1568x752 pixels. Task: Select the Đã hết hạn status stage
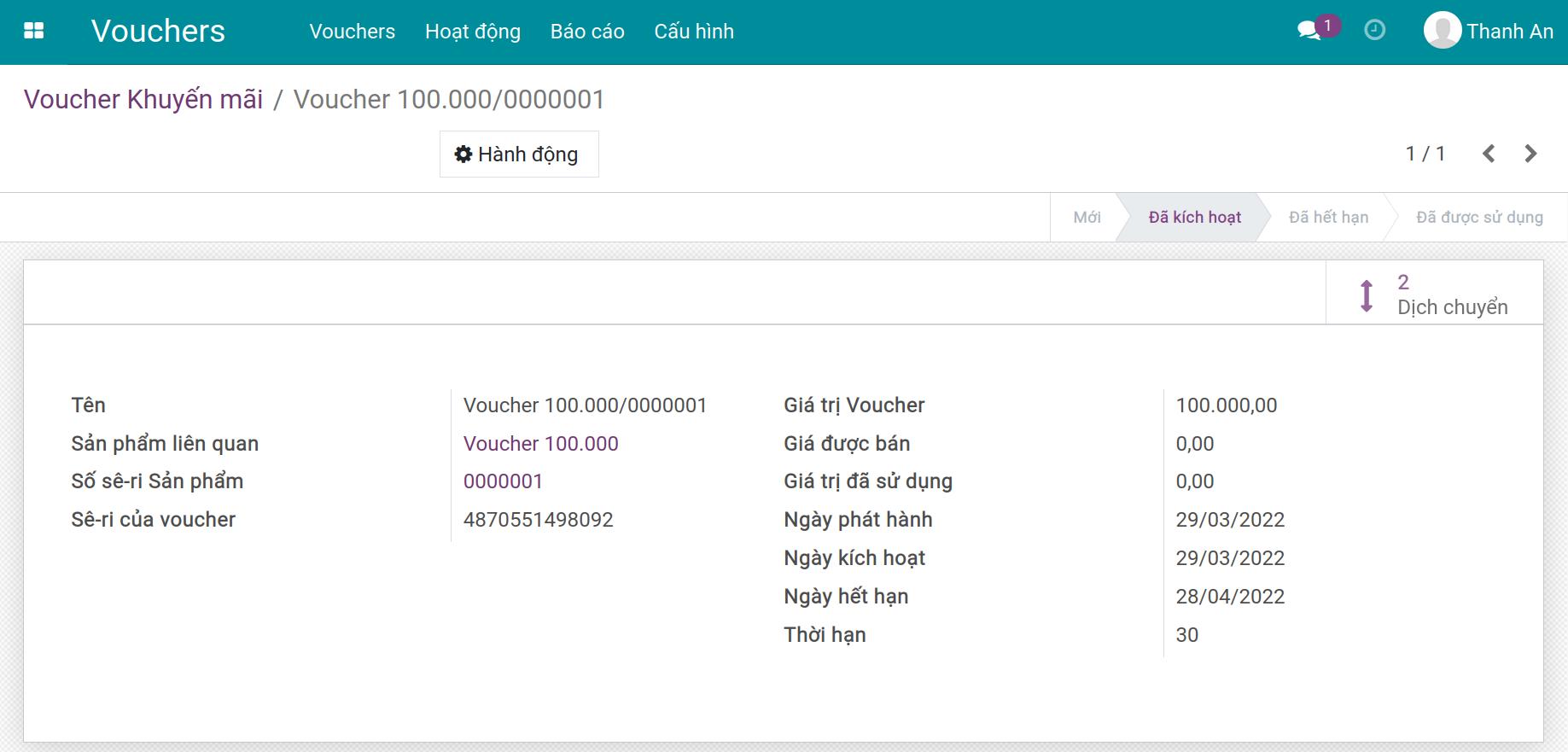coord(1328,218)
